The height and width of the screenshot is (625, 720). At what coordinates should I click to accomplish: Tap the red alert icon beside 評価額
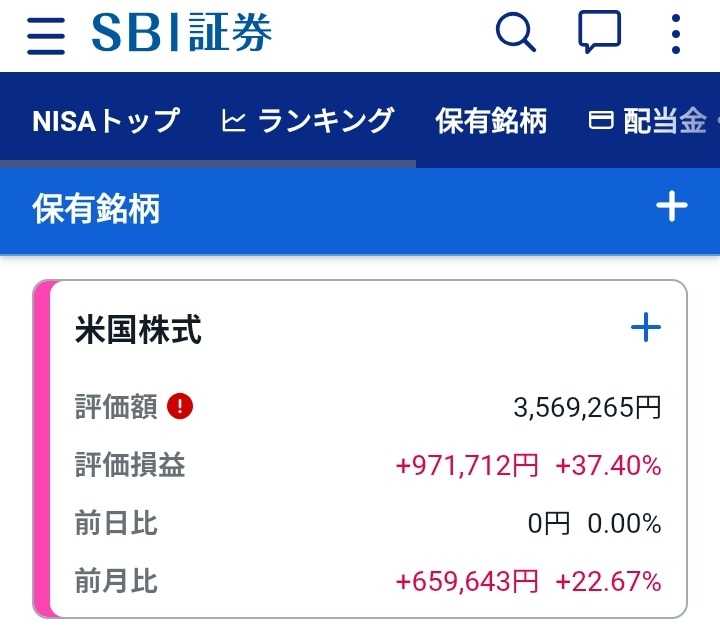tap(180, 407)
